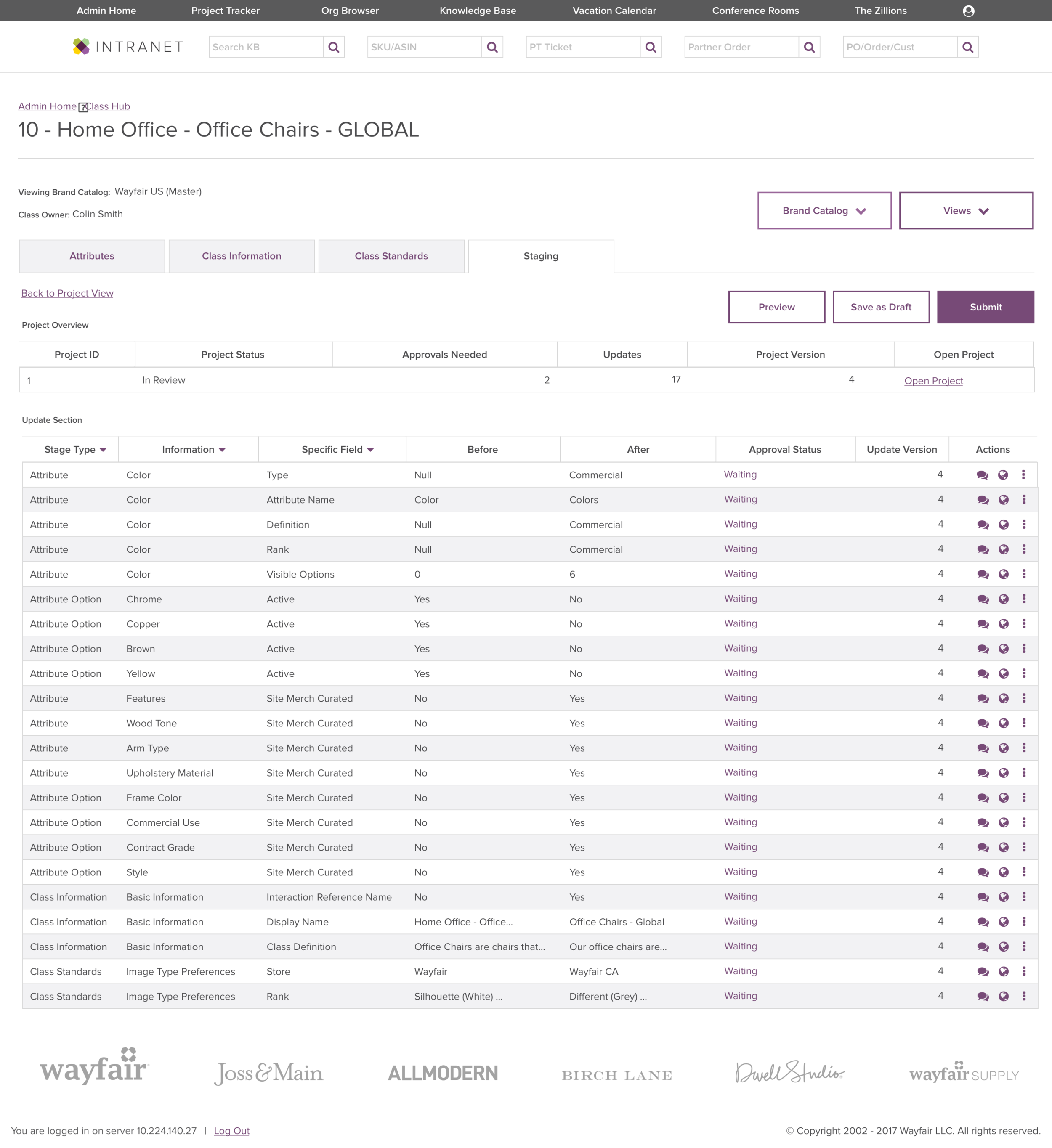Open the Stage Type column filter
The width and height of the screenshot is (1052, 1148).
(103, 450)
